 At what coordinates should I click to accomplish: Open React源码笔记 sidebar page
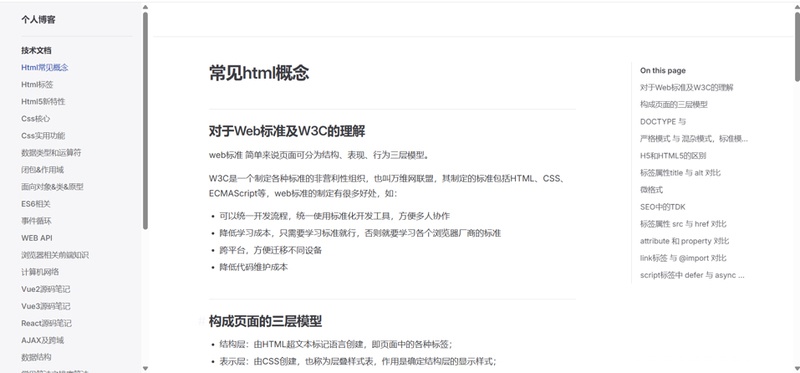pyautogui.click(x=46, y=324)
